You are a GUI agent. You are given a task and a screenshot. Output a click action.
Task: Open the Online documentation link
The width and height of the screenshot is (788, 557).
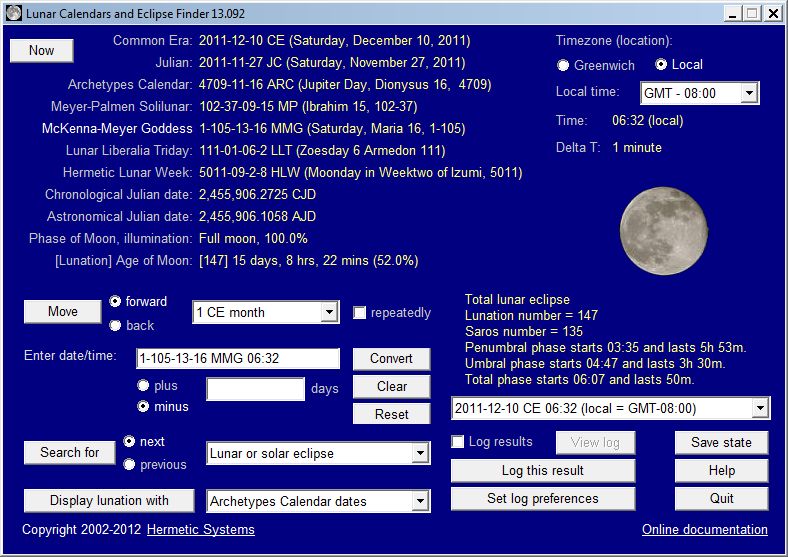[704, 530]
